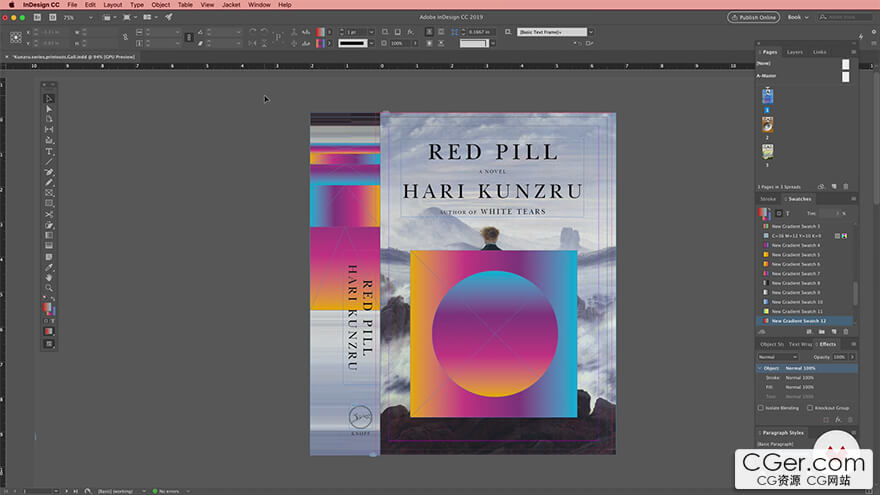Select page 3 thumbnail in Pages panel
The height and width of the screenshot is (495, 880).
[x=767, y=151]
